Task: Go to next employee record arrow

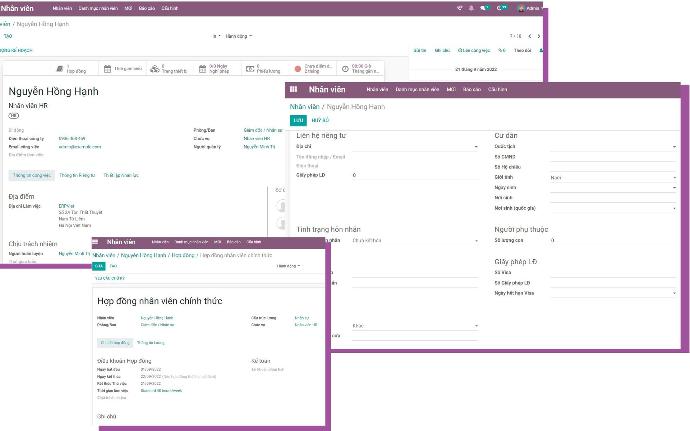Action: point(540,35)
